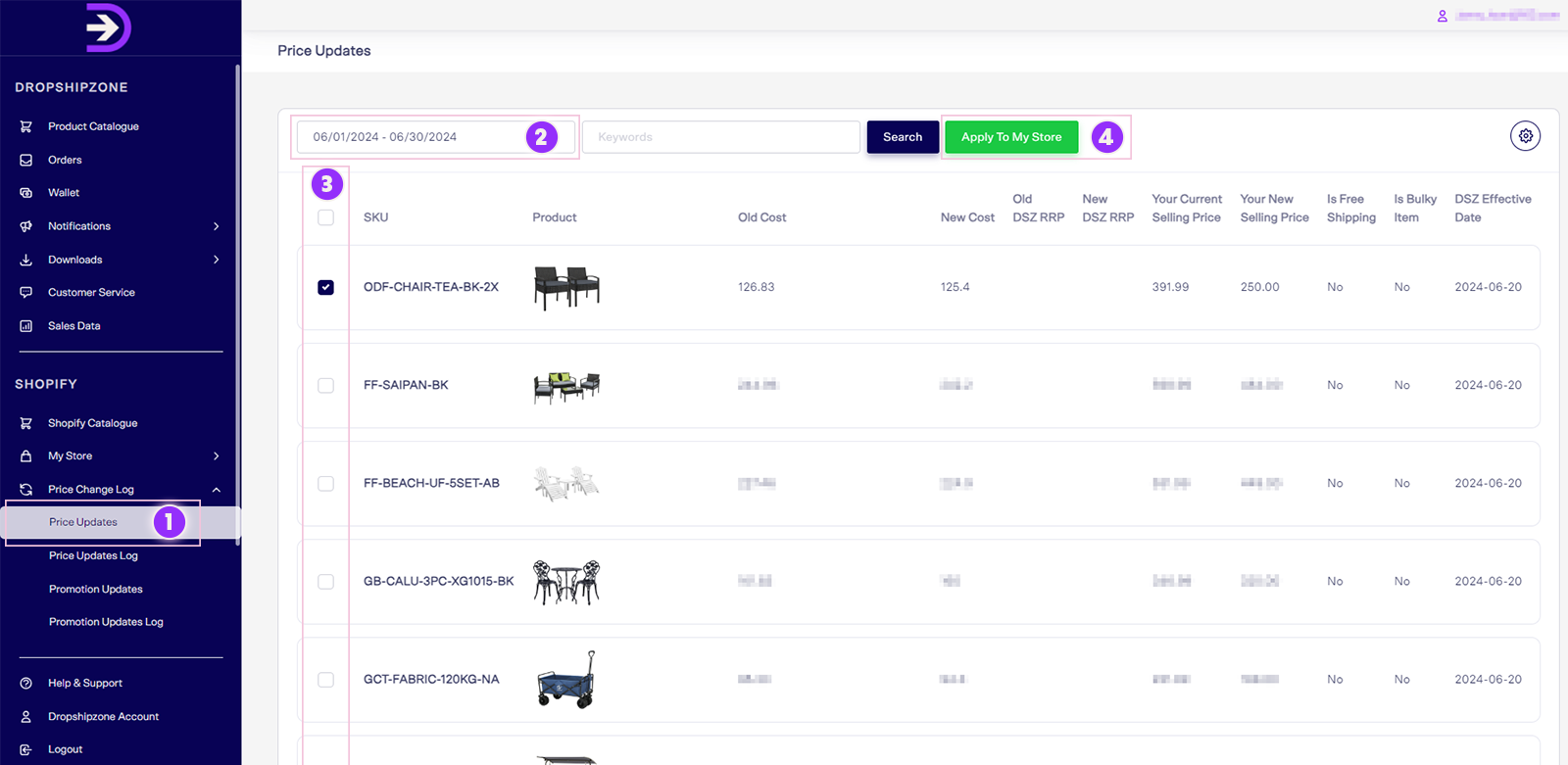Click the SKU column header

[x=375, y=217]
